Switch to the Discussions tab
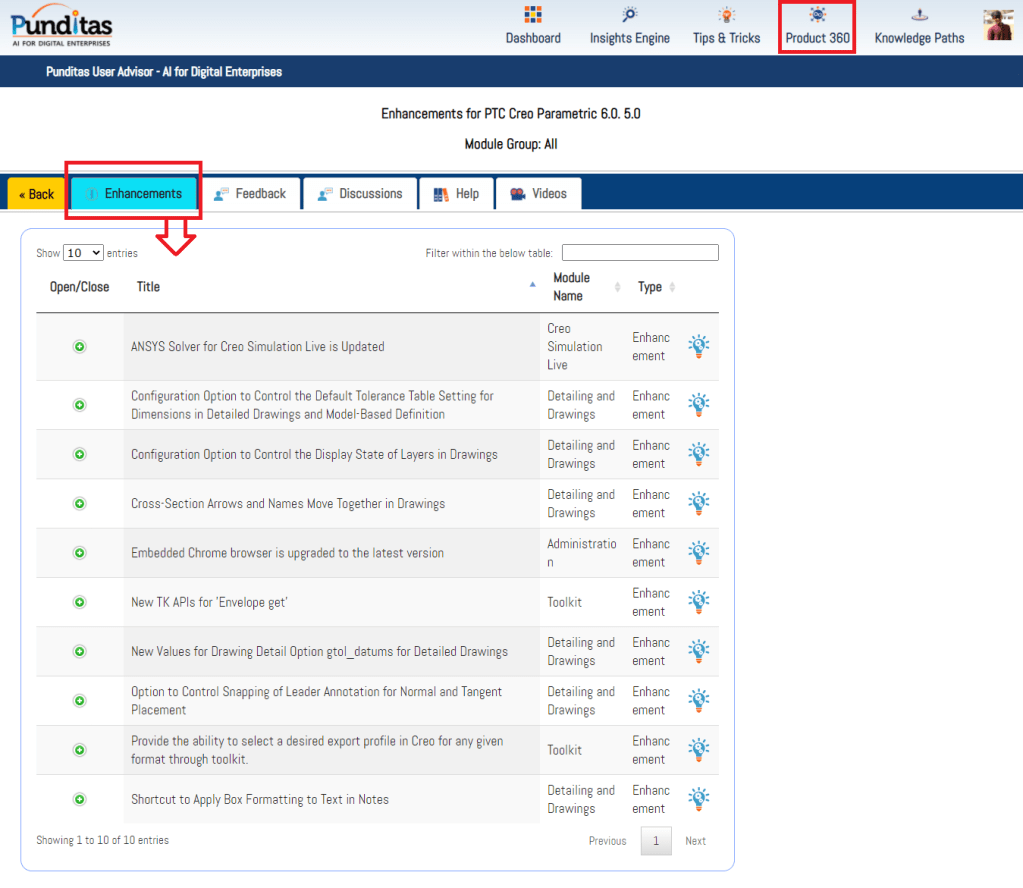The image size is (1023, 888). click(x=360, y=194)
